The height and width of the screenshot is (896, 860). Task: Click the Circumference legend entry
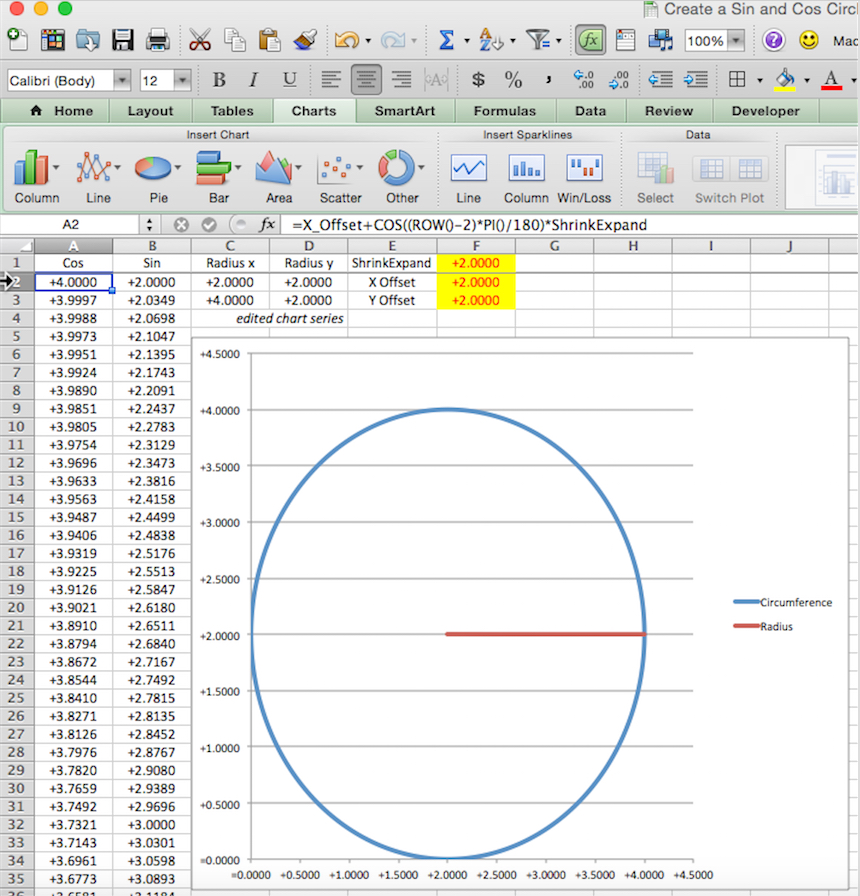click(x=783, y=602)
